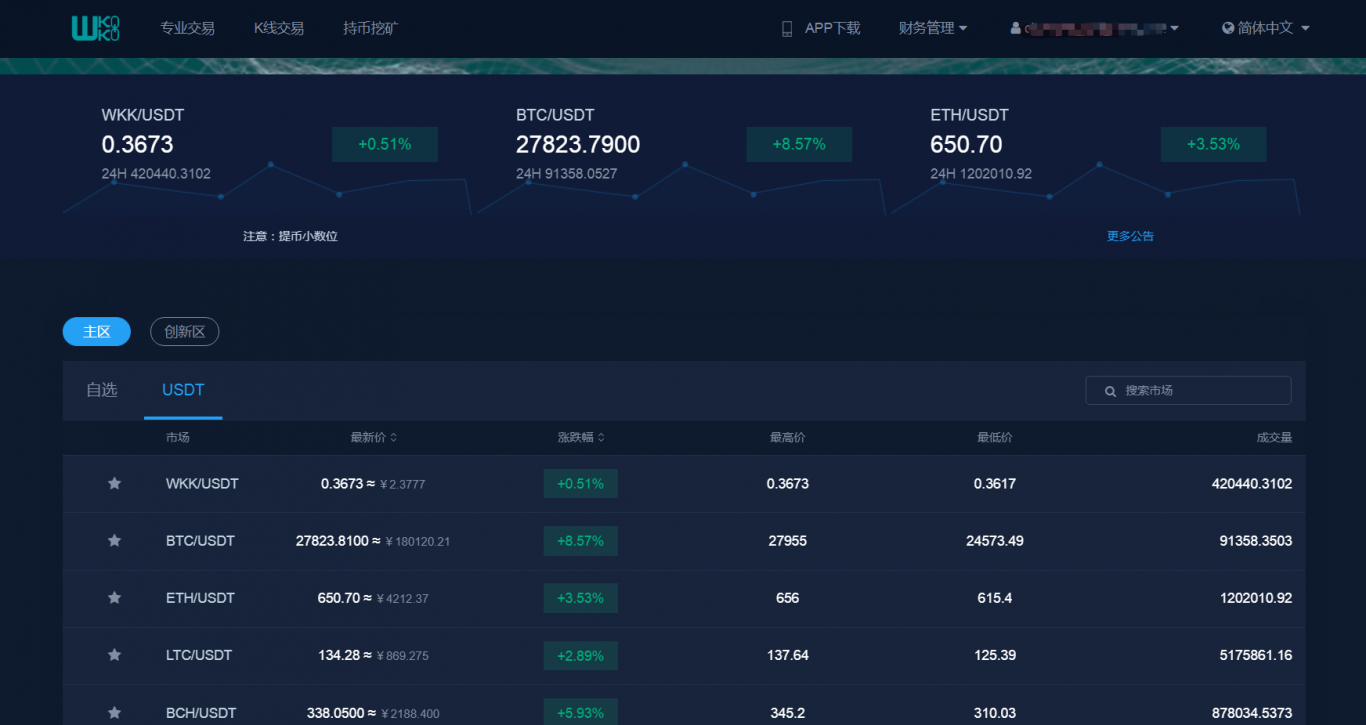Open 专业交易 in the top menu
1366x725 pixels.
point(187,28)
